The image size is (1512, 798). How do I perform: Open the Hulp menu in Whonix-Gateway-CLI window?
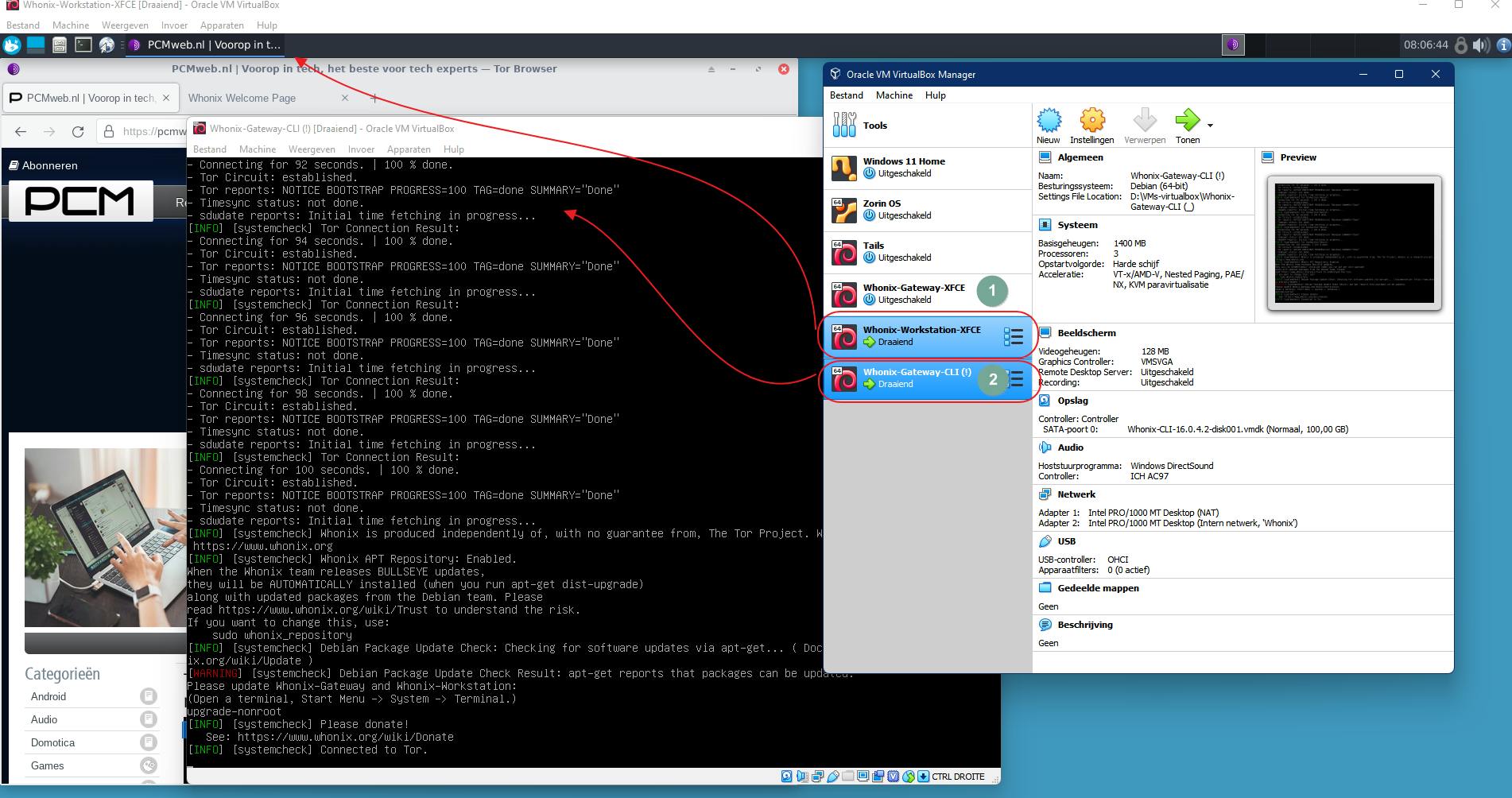(x=454, y=149)
